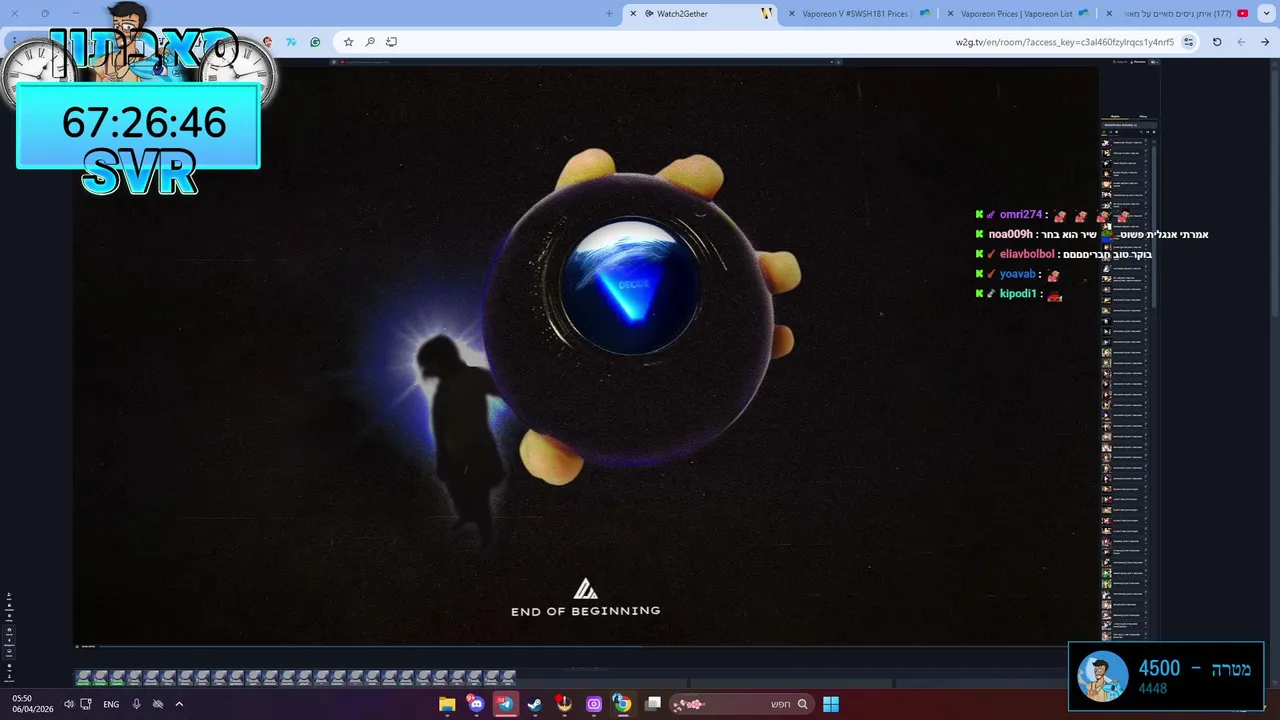Reload the Watch2Gether page
The height and width of the screenshot is (720, 1280).
1217,42
